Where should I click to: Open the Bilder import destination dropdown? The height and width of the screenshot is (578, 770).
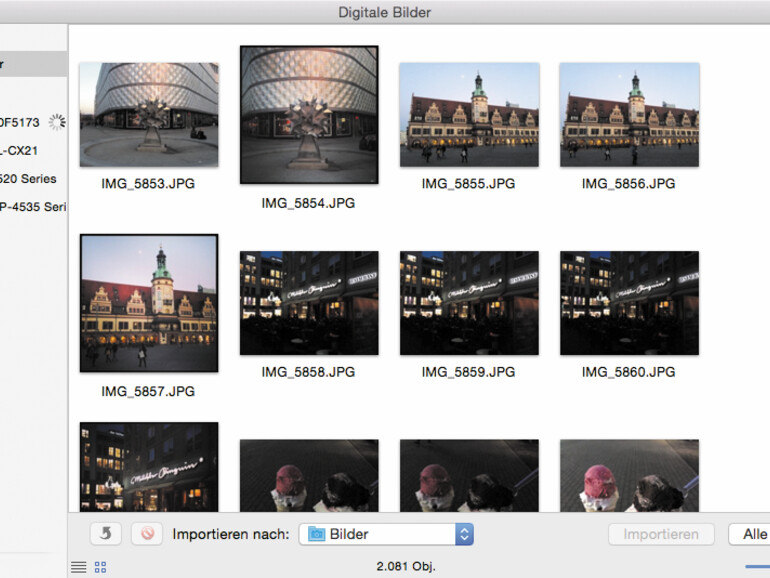(x=386, y=534)
